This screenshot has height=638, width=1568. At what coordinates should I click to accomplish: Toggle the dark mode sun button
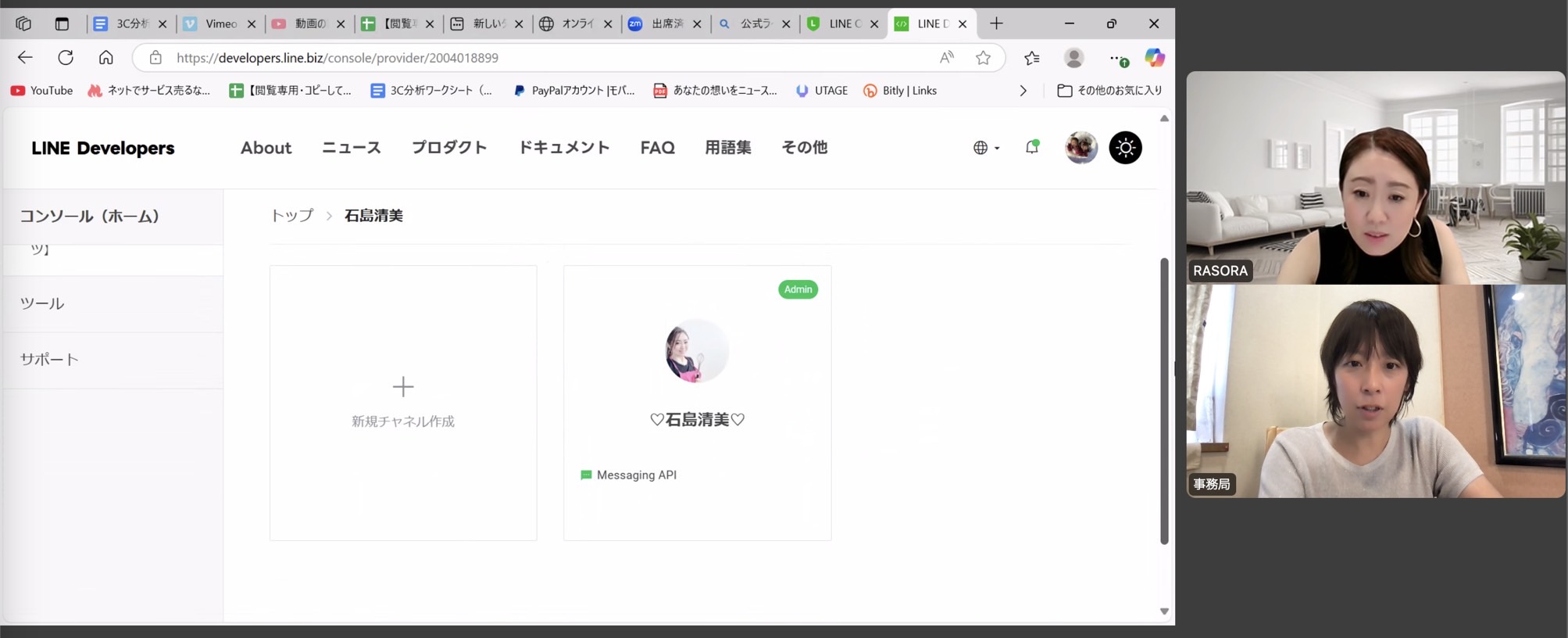coord(1125,147)
